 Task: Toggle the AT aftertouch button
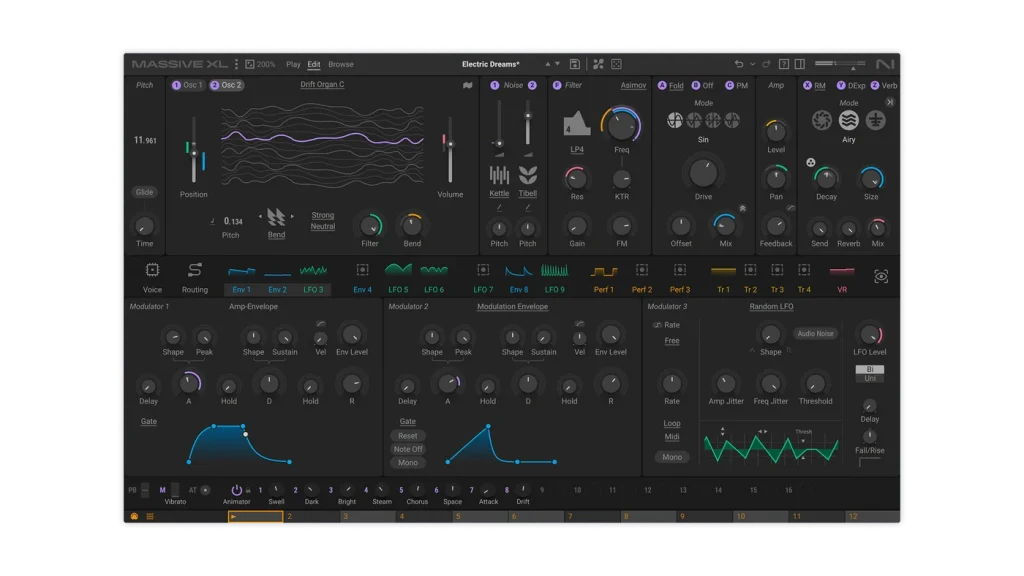(x=205, y=490)
